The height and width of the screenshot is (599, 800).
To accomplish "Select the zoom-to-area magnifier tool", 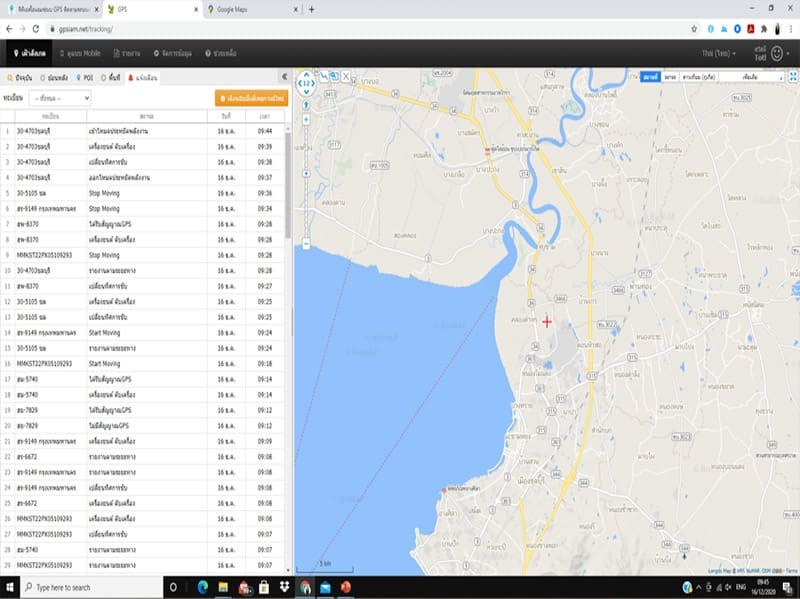I will pos(334,75).
